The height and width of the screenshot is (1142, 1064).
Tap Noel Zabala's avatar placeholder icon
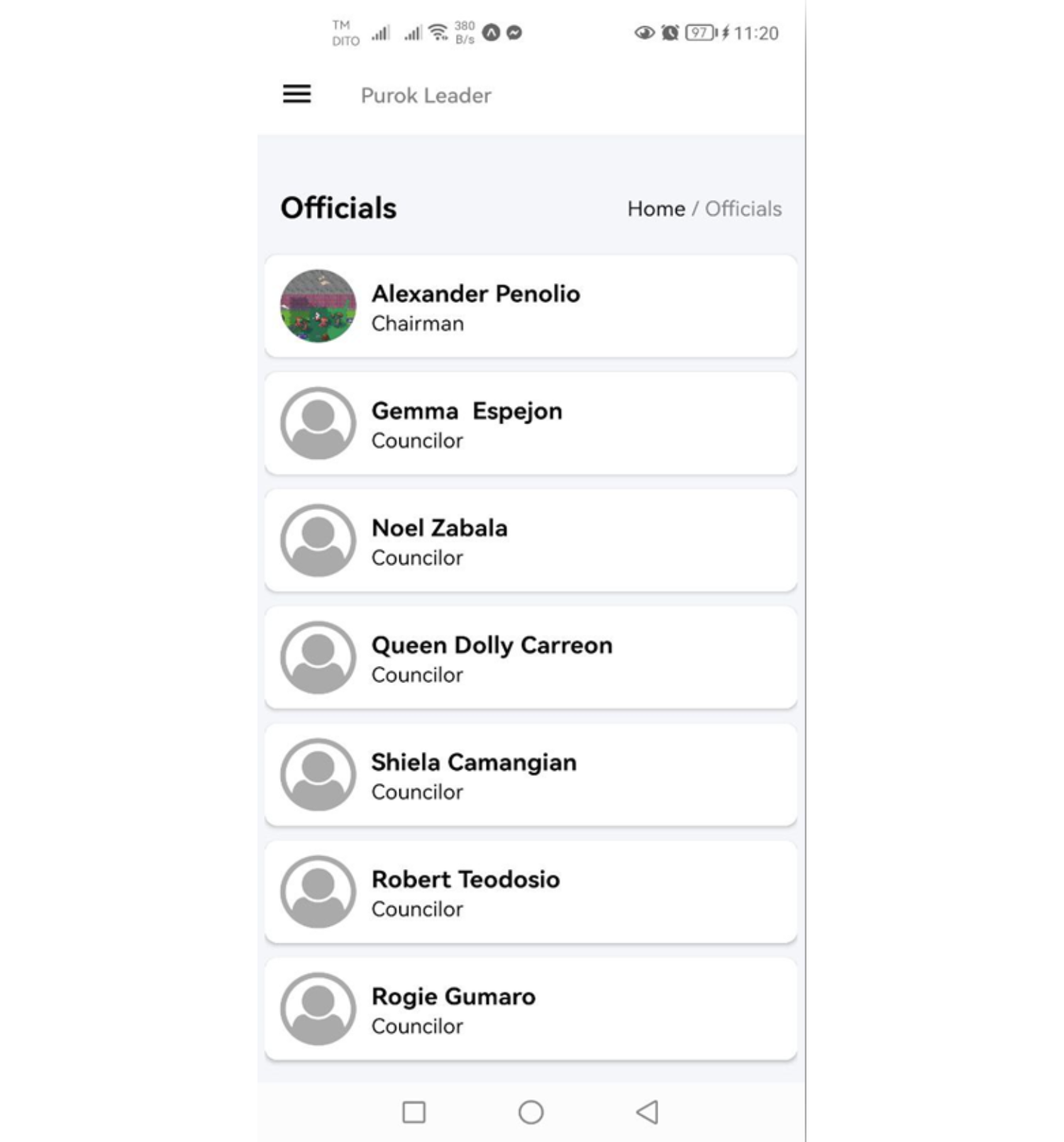click(318, 540)
